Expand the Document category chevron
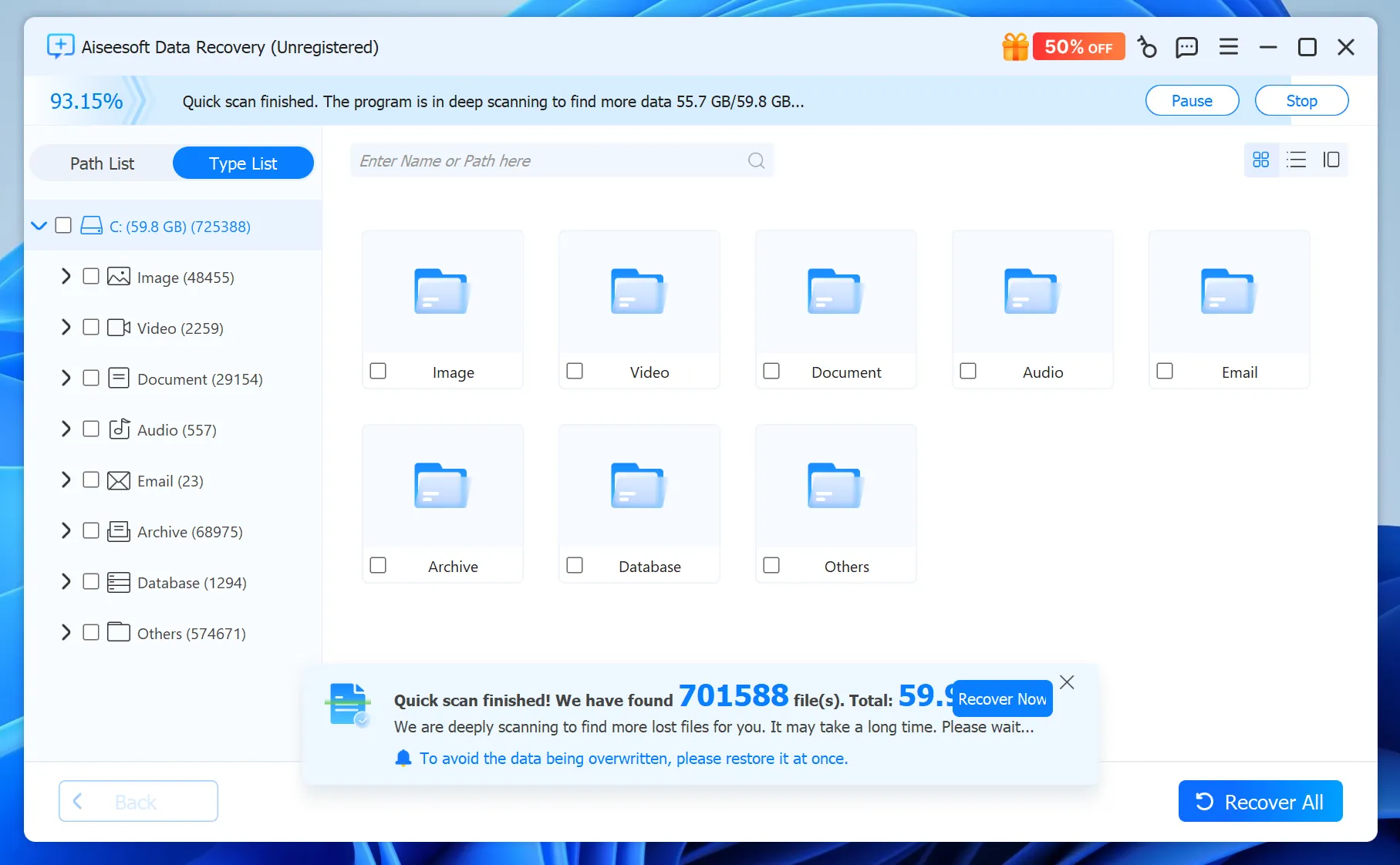1400x865 pixels. click(66, 378)
